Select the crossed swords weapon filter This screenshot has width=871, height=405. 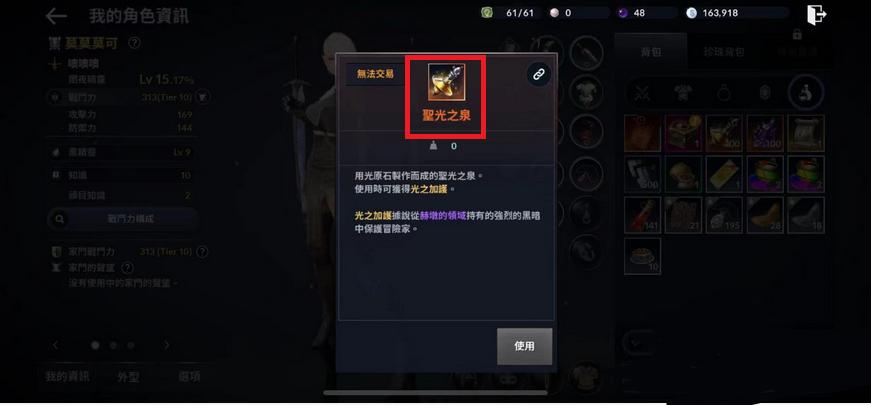643,93
